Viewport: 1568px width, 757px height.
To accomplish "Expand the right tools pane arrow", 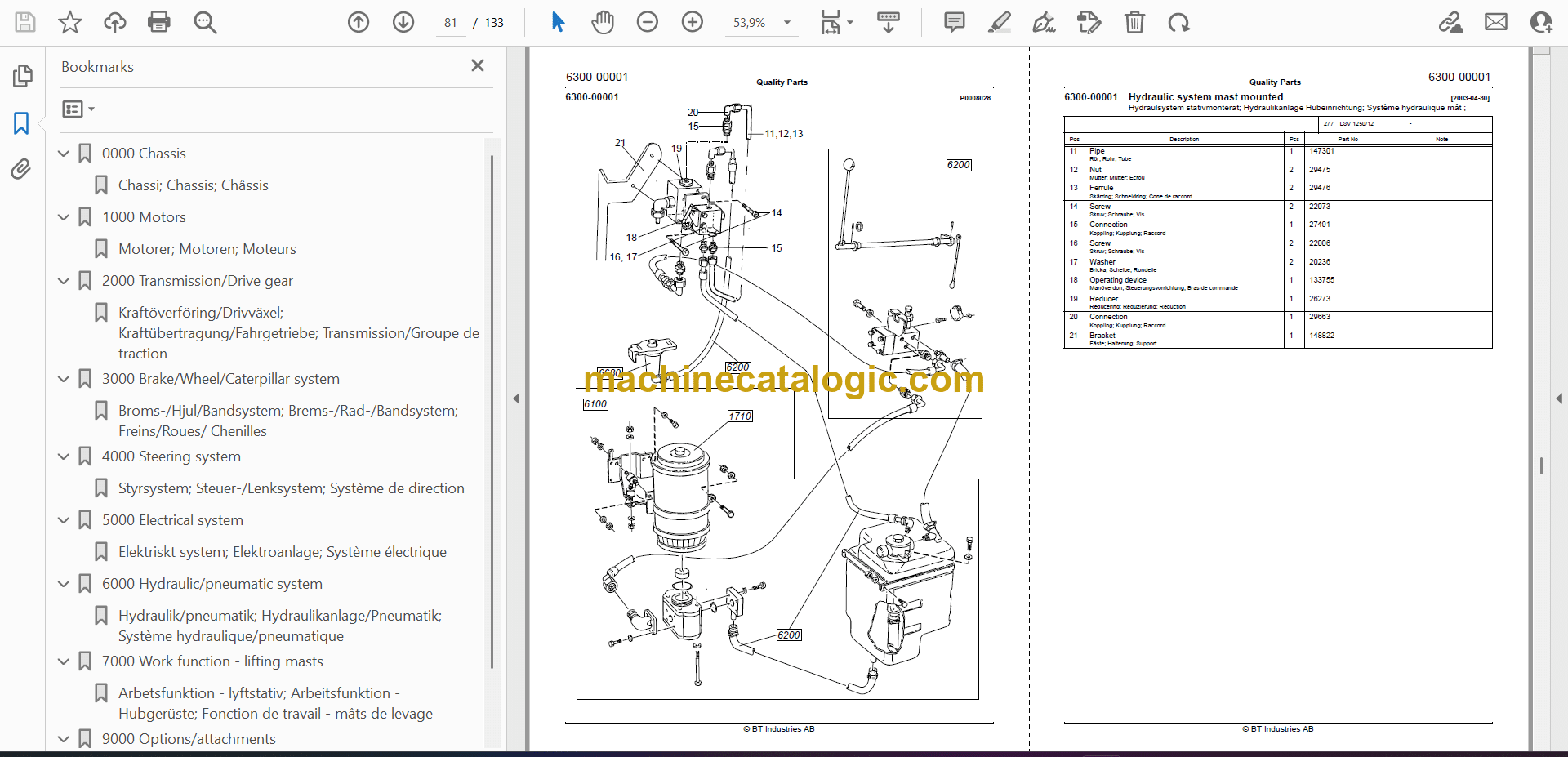I will click(1559, 399).
